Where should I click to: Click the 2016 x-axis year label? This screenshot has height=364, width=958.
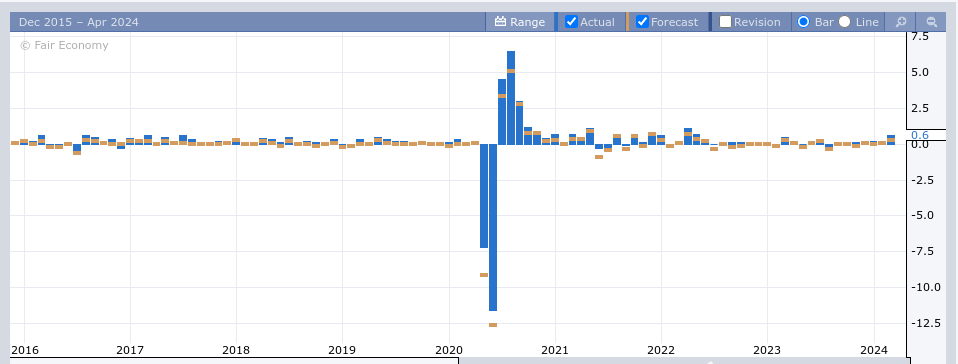click(24, 350)
